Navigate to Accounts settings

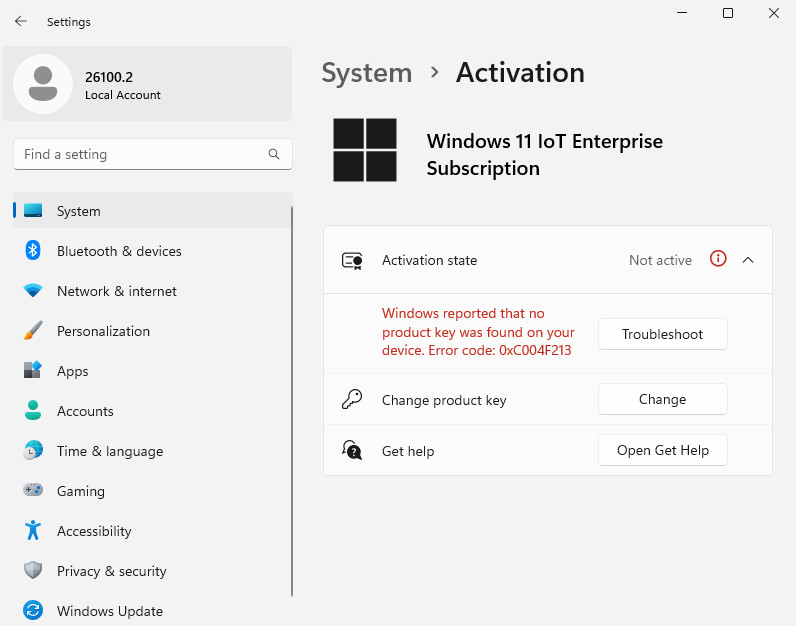152,410
